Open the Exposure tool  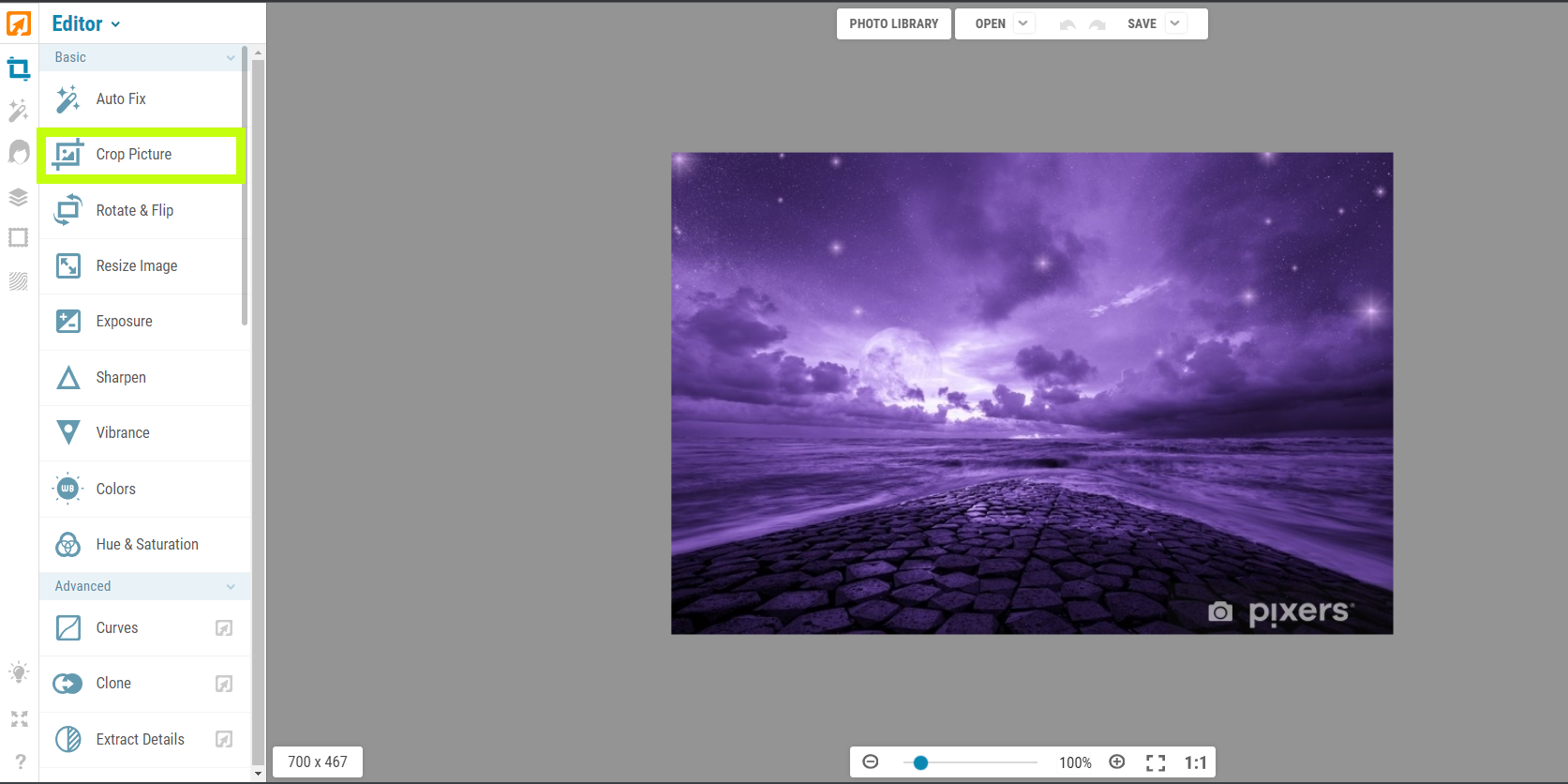click(144, 322)
